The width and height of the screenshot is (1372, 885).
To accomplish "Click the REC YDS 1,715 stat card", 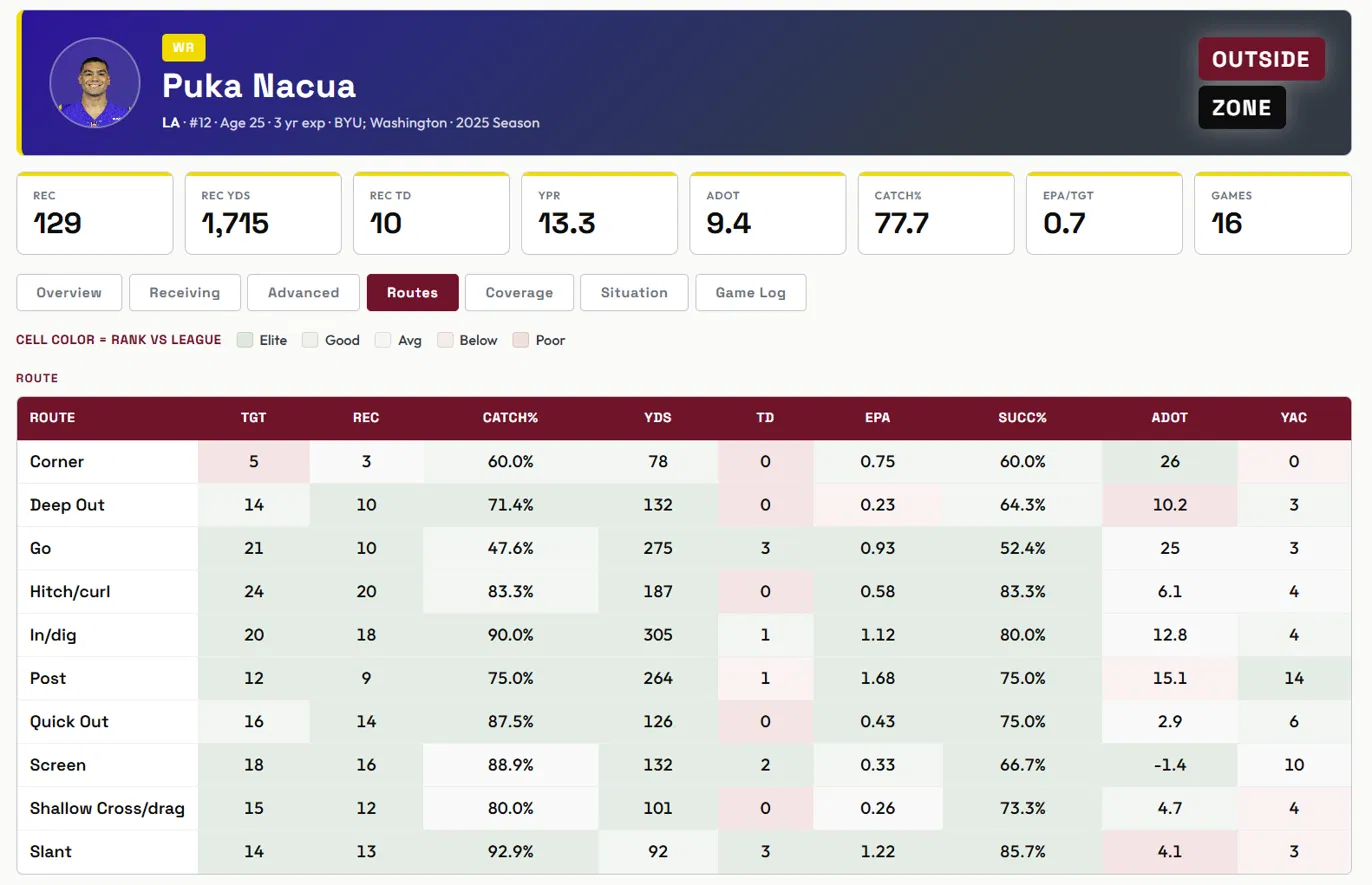I will pos(263,213).
